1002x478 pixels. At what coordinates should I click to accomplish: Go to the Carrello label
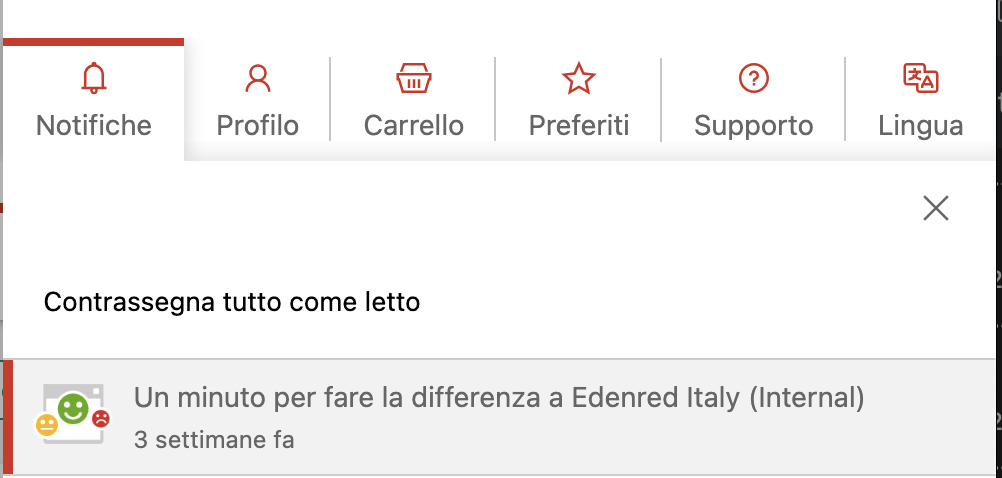click(x=413, y=125)
